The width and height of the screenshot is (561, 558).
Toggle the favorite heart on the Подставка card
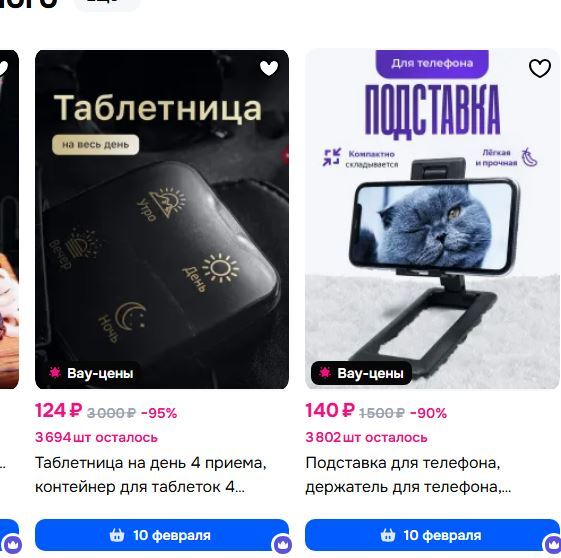tap(540, 68)
